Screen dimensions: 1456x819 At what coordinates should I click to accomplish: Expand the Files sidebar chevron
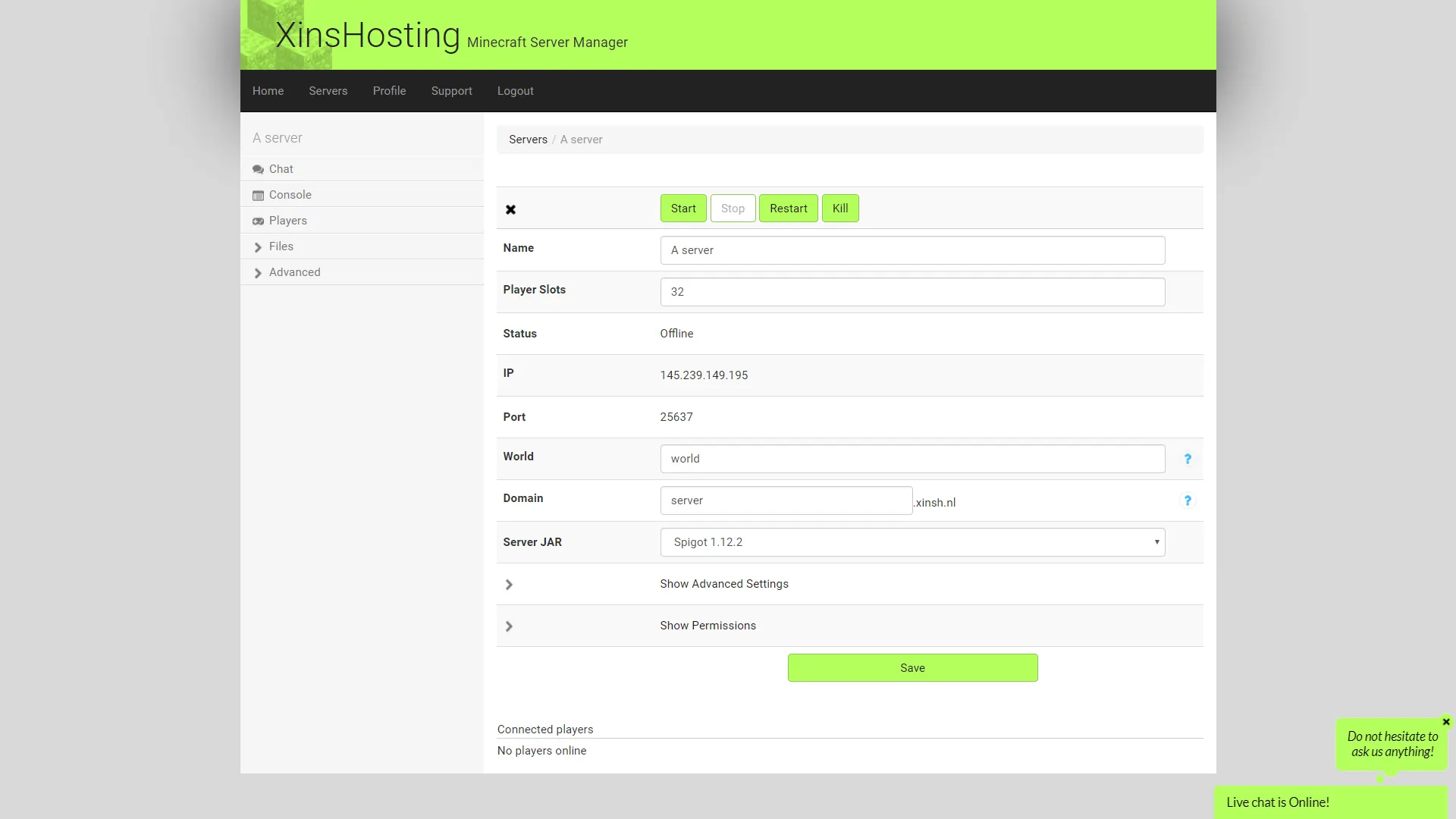coord(258,247)
